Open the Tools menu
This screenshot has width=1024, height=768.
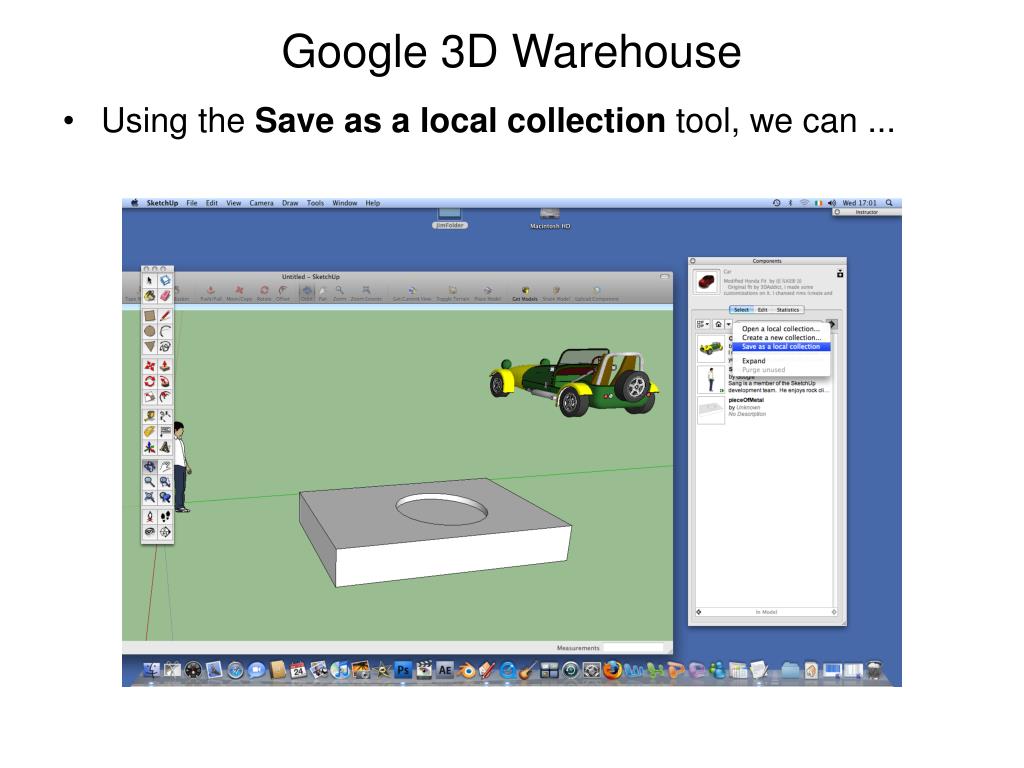click(315, 203)
